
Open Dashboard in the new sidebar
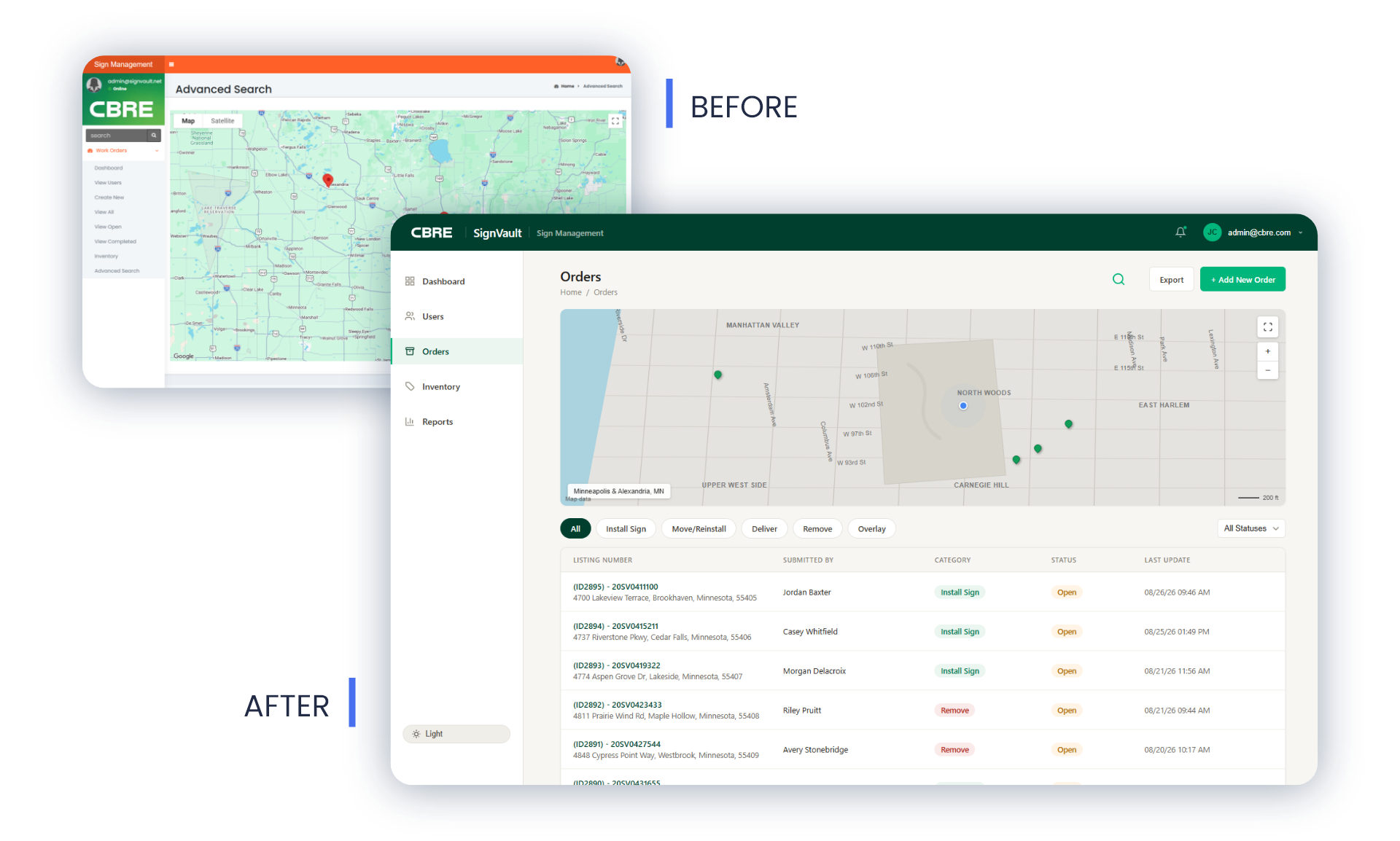point(457,281)
